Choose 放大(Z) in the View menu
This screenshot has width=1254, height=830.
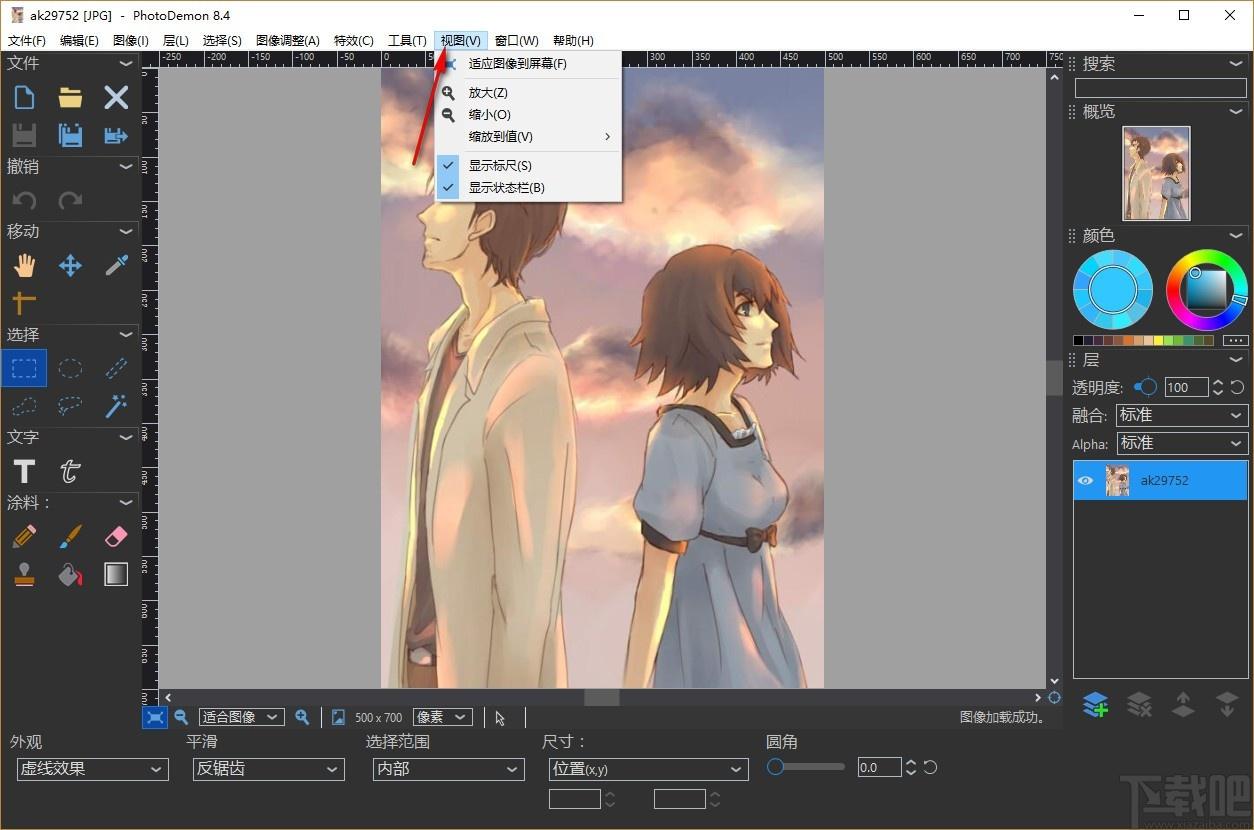coord(528,92)
